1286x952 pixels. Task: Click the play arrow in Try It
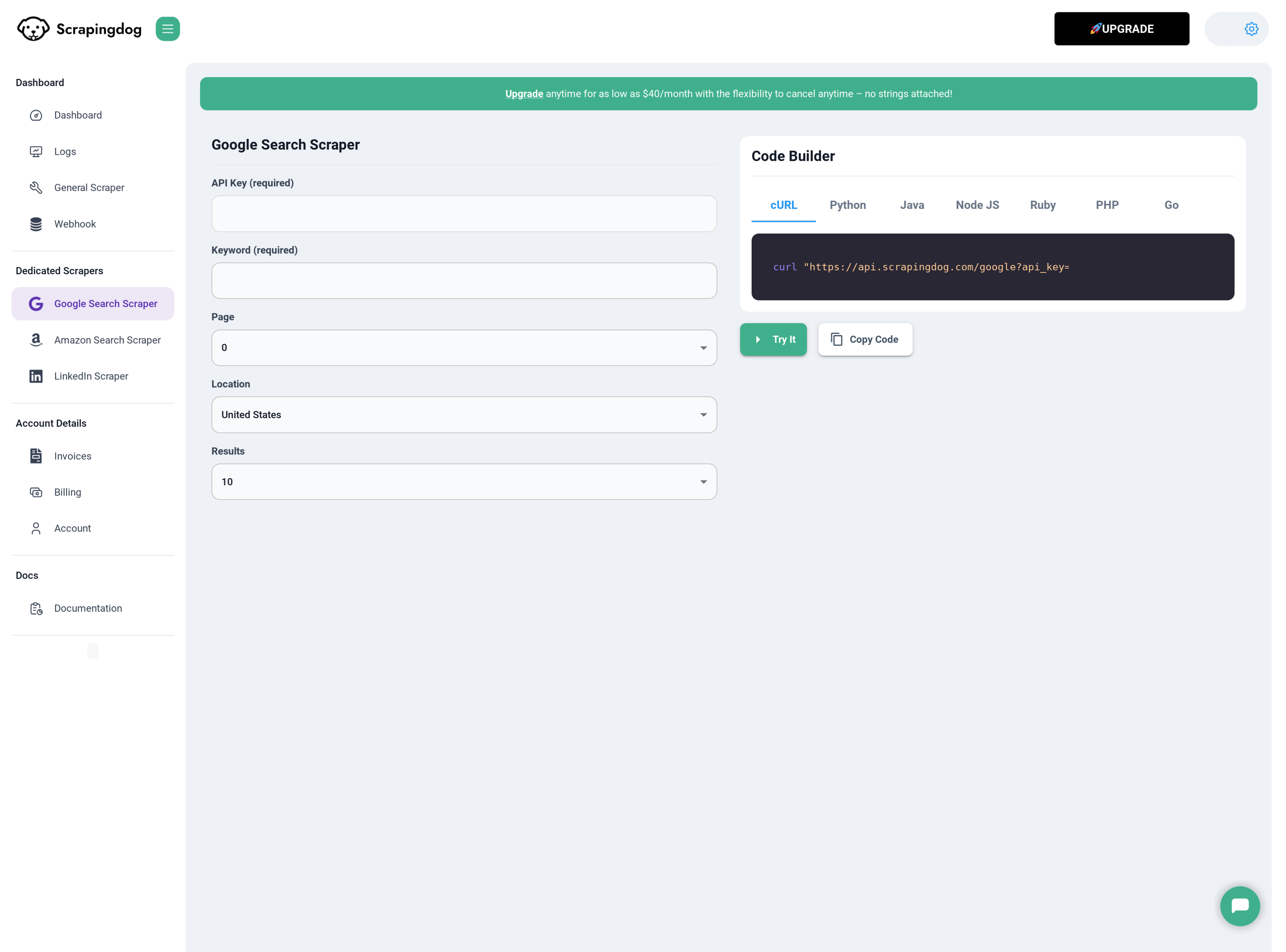click(758, 340)
